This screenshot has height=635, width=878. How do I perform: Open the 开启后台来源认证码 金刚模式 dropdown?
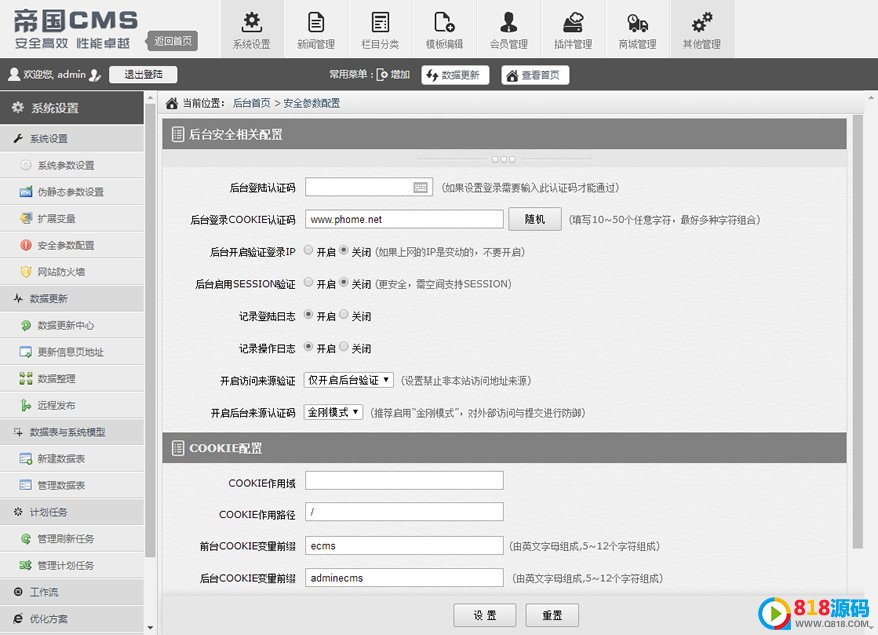333,413
